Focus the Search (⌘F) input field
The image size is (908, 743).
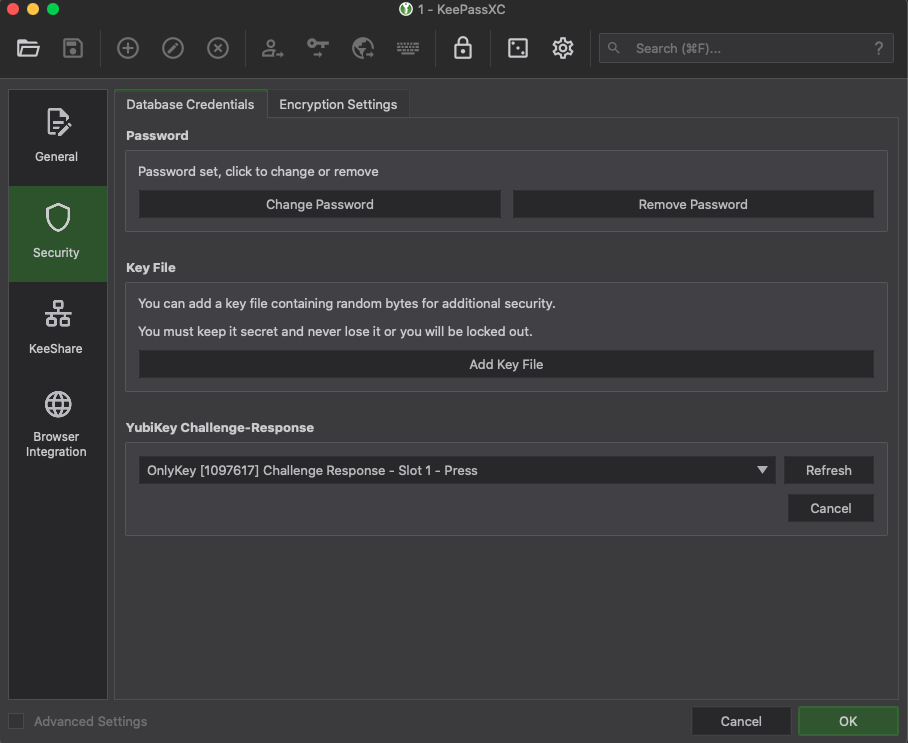pos(746,48)
